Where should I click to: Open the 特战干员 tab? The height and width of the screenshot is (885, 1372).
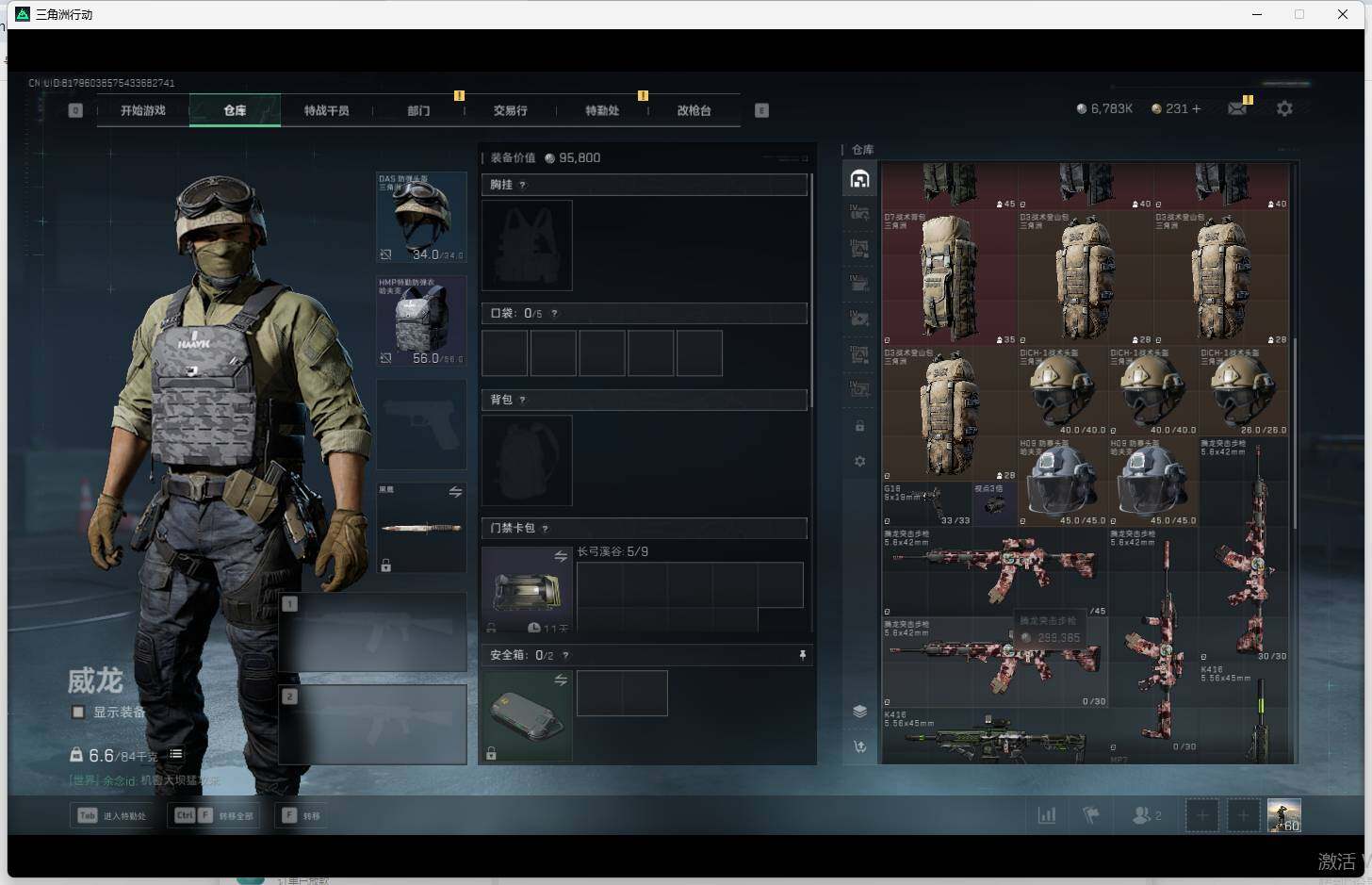326,110
